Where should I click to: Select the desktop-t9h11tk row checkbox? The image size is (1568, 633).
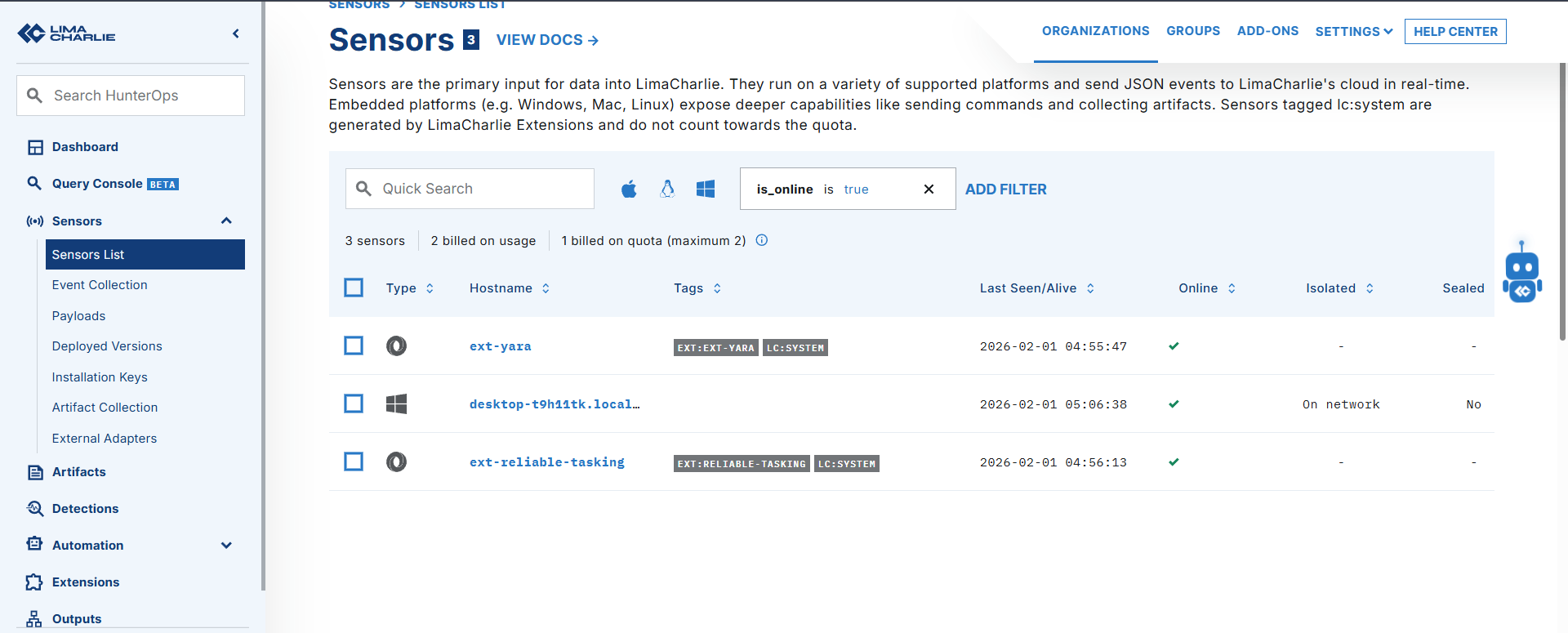click(354, 403)
